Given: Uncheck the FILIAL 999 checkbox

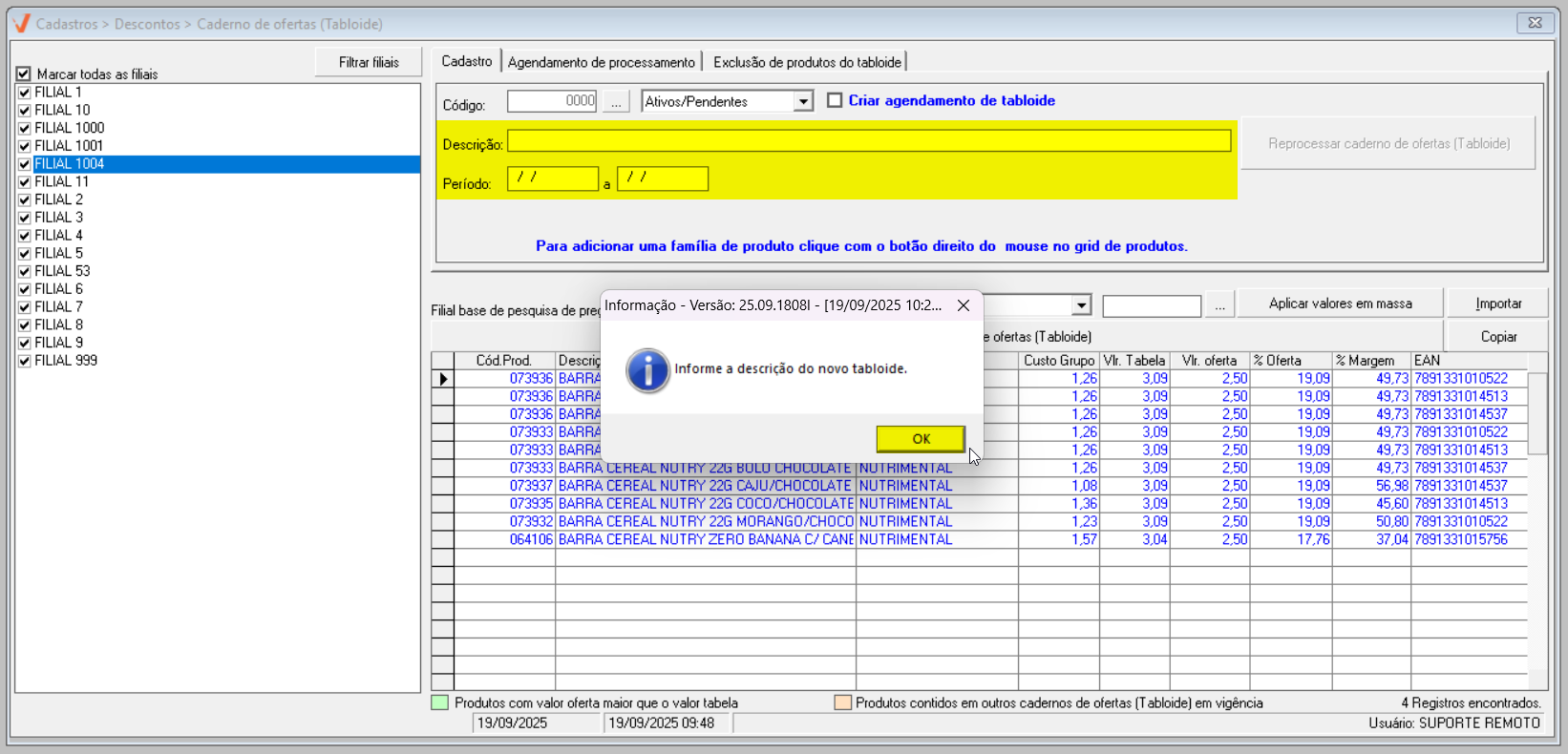Looking at the screenshot, I should 25,361.
